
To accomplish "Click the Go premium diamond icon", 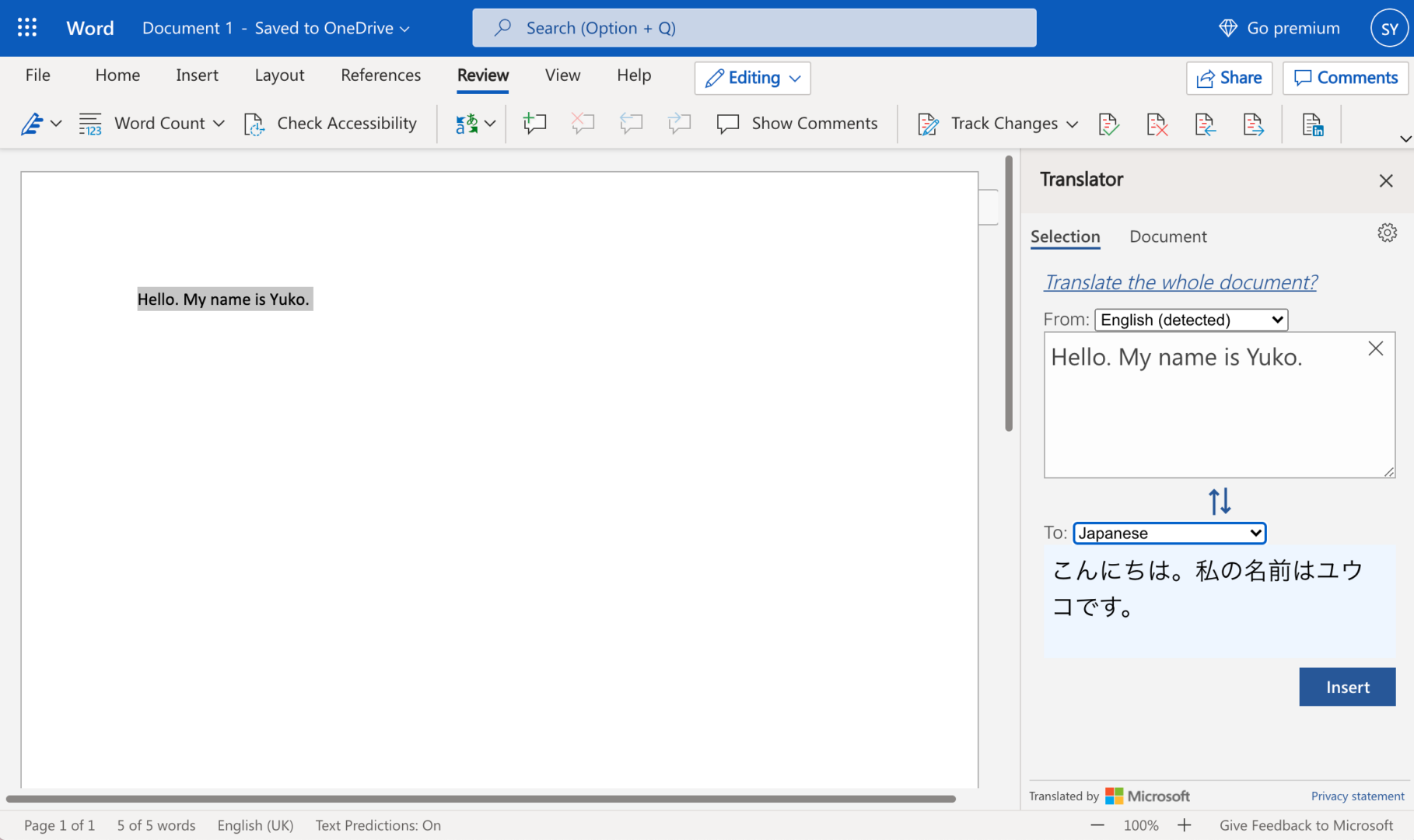I will click(x=1228, y=28).
